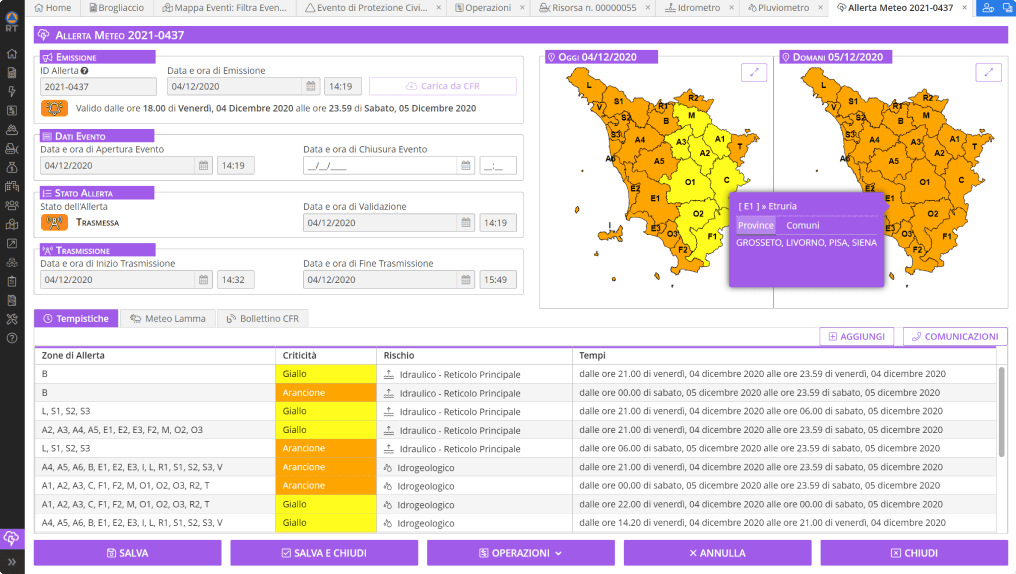Click zone O1 on the Oggi map
The height and width of the screenshot is (574, 1016).
tap(690, 182)
